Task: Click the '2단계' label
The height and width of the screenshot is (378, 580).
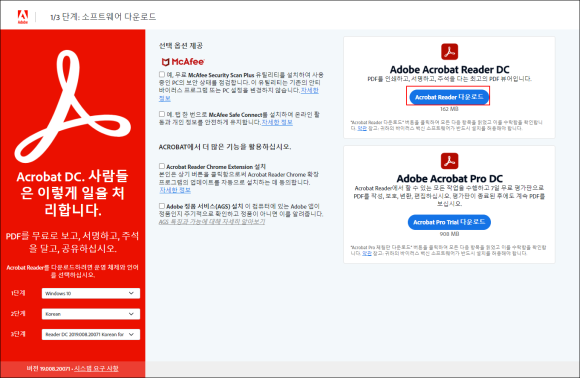Action: [18, 314]
